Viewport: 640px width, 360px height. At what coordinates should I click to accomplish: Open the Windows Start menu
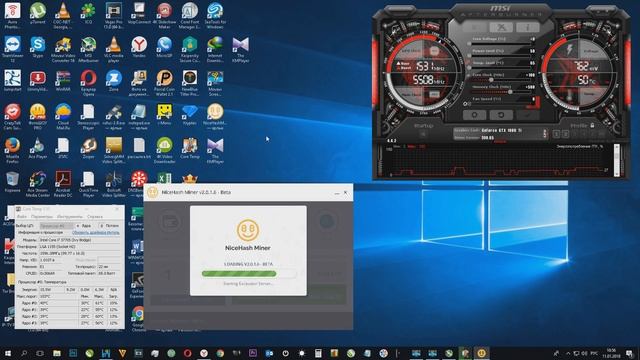pos(8,353)
